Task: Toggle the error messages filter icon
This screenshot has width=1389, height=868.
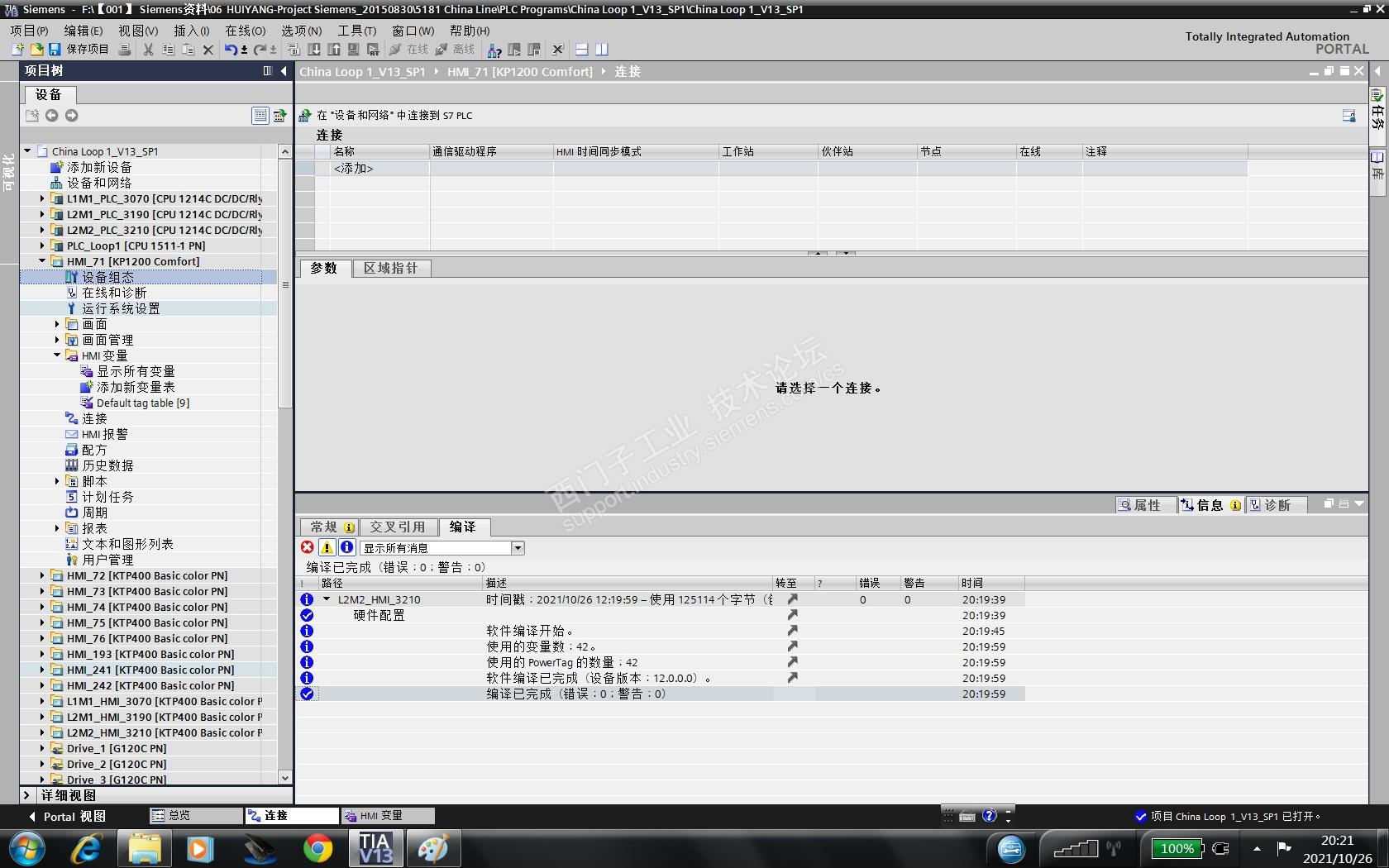Action: tap(308, 547)
